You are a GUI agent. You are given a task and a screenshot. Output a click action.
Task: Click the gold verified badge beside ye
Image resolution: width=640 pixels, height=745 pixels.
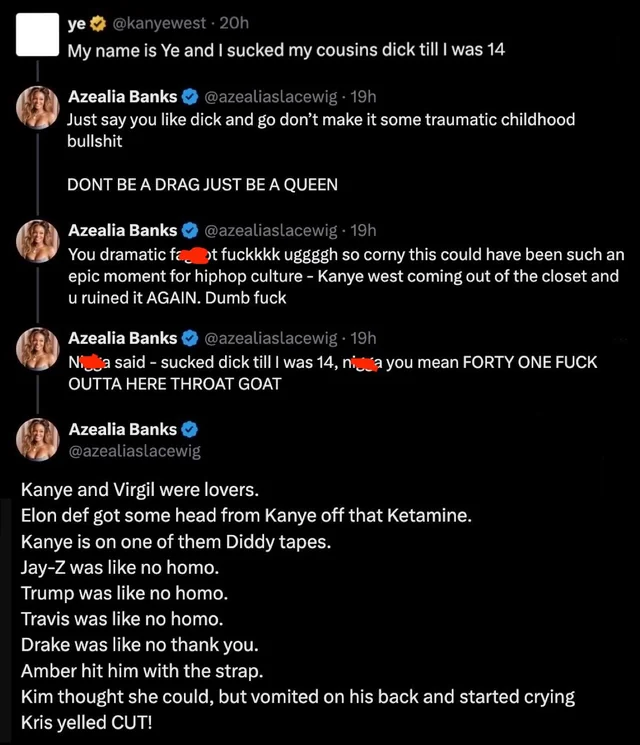98,24
